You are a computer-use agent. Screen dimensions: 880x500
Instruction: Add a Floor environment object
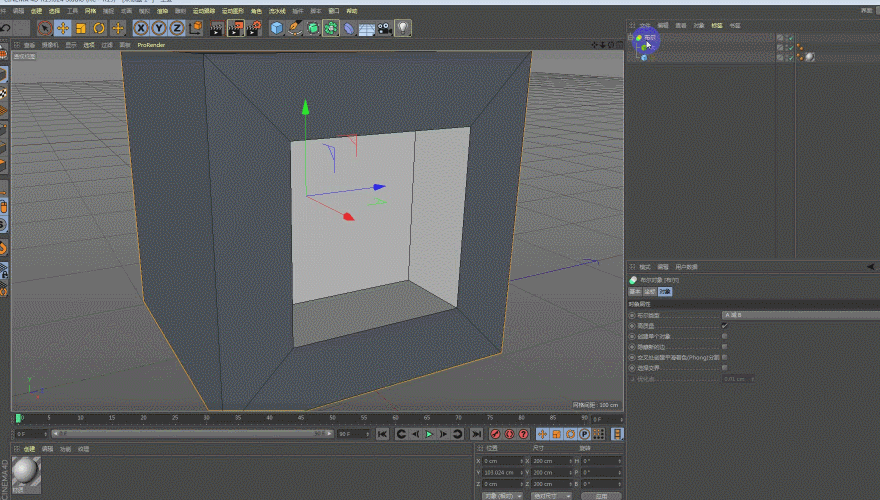coord(366,28)
